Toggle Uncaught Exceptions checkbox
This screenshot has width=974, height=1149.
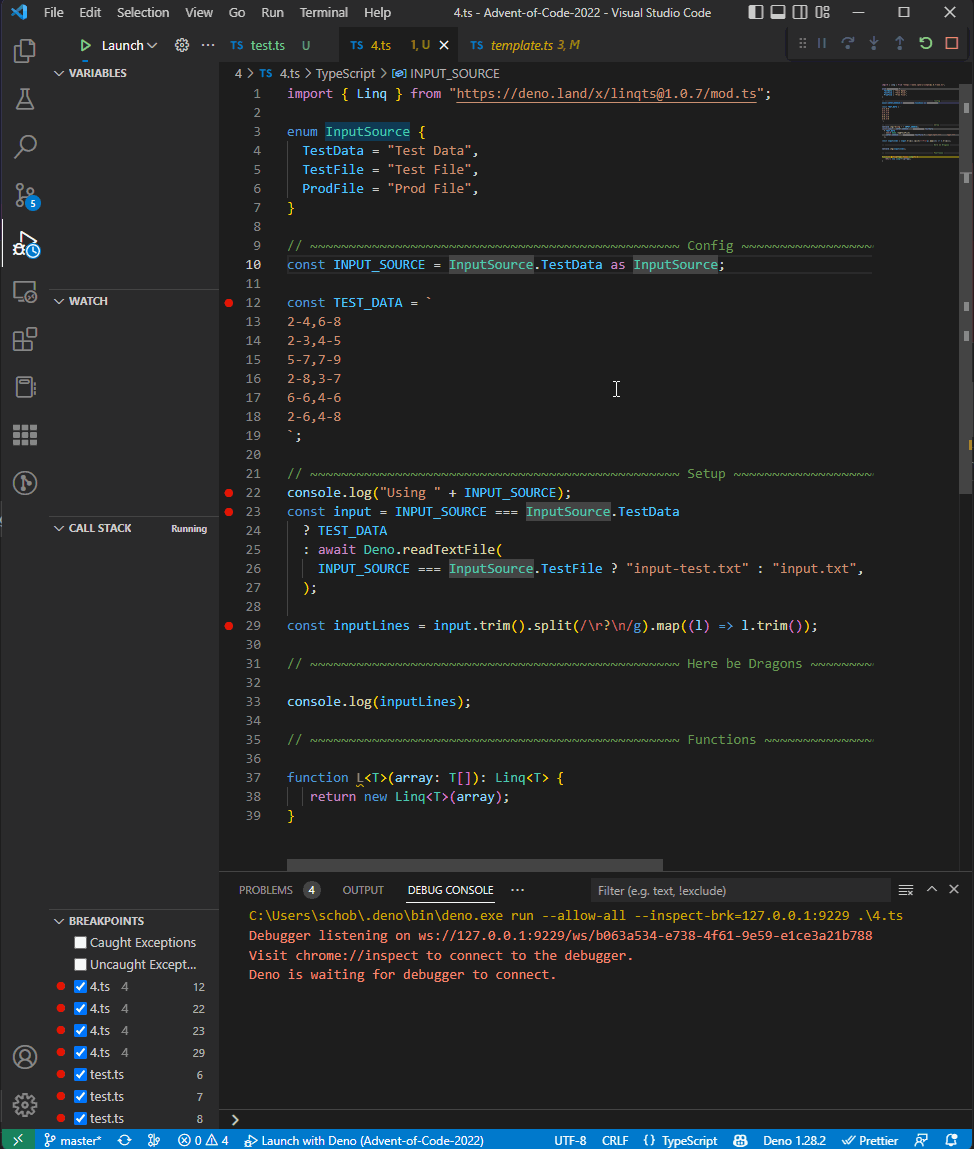81,964
